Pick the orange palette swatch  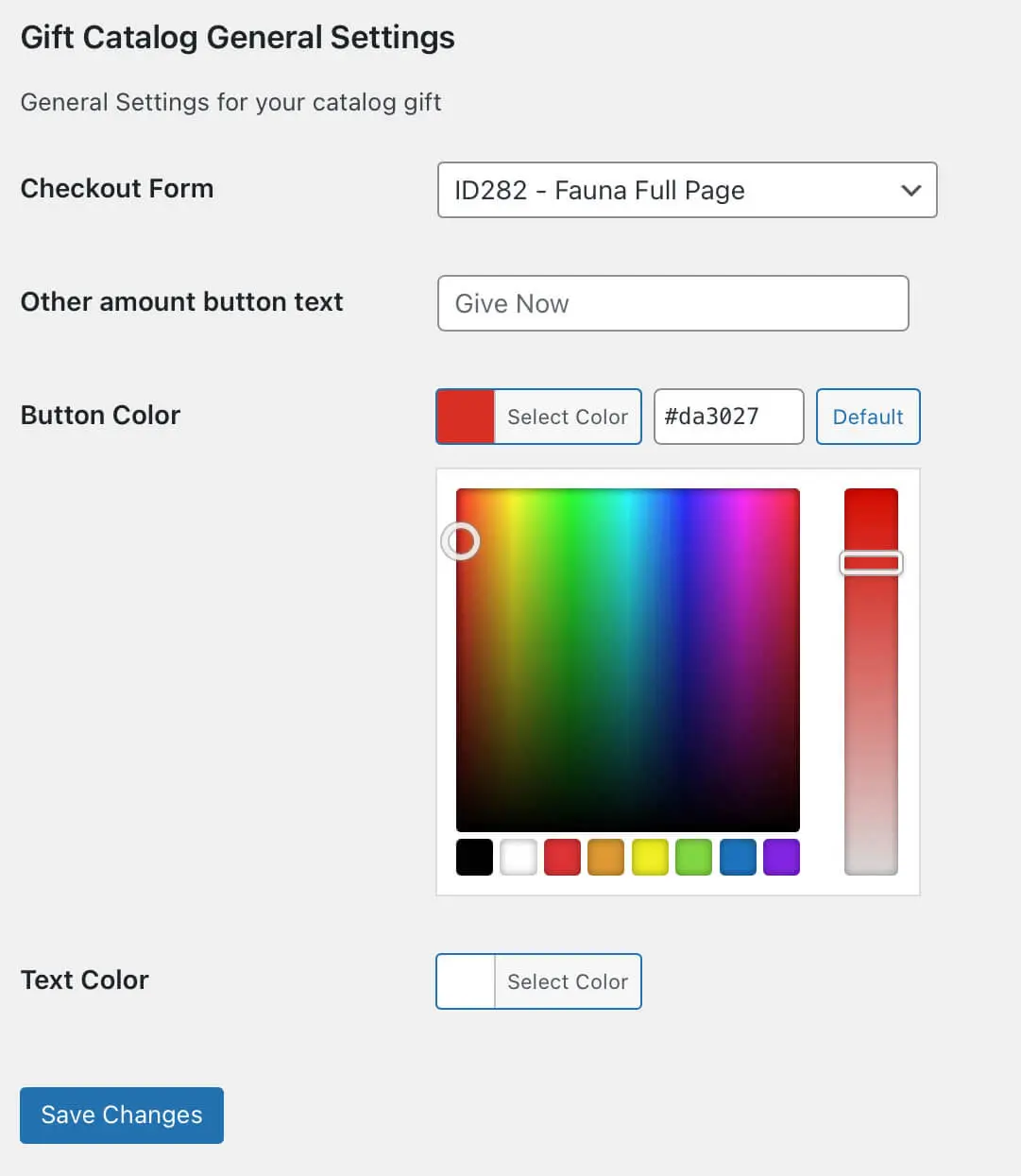click(605, 858)
